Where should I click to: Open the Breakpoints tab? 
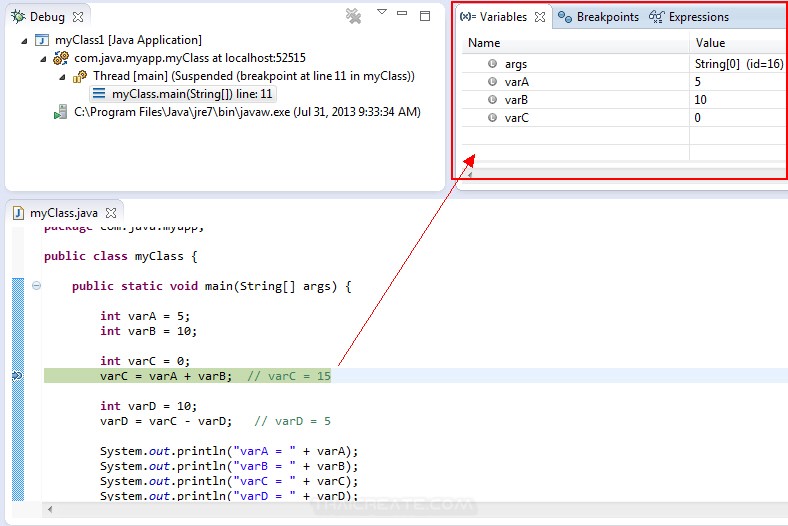[608, 17]
